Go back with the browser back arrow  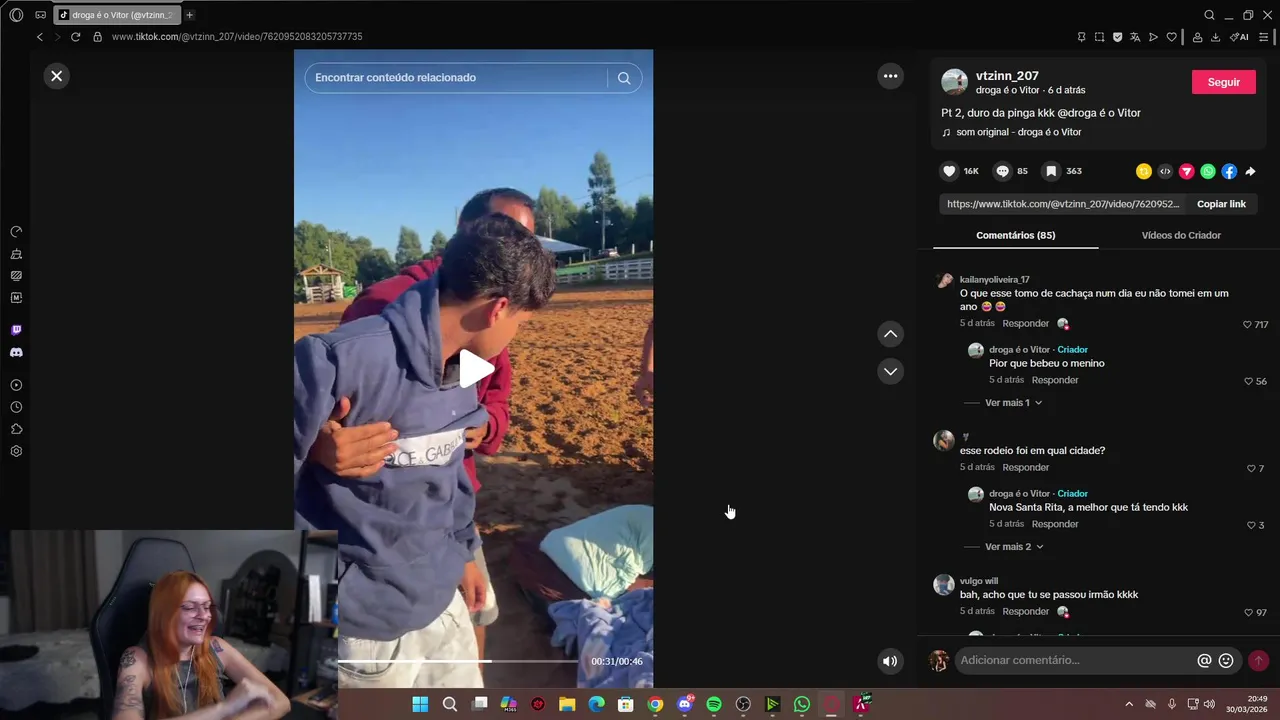click(40, 37)
